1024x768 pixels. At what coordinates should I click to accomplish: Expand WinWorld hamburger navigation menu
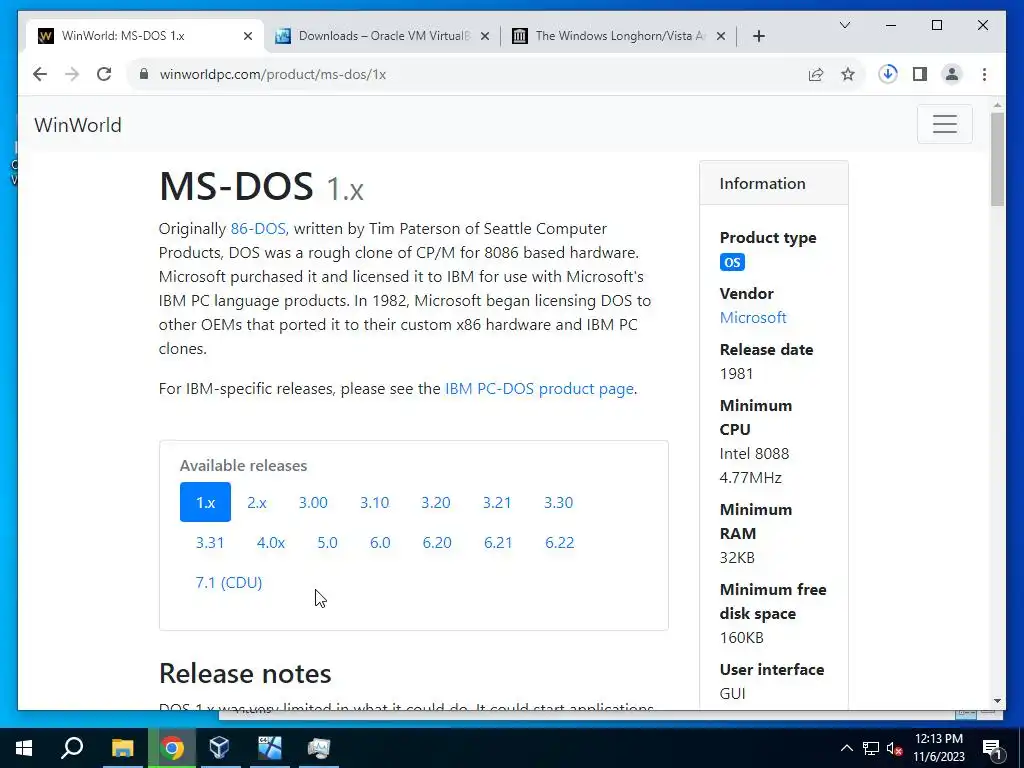pos(944,124)
